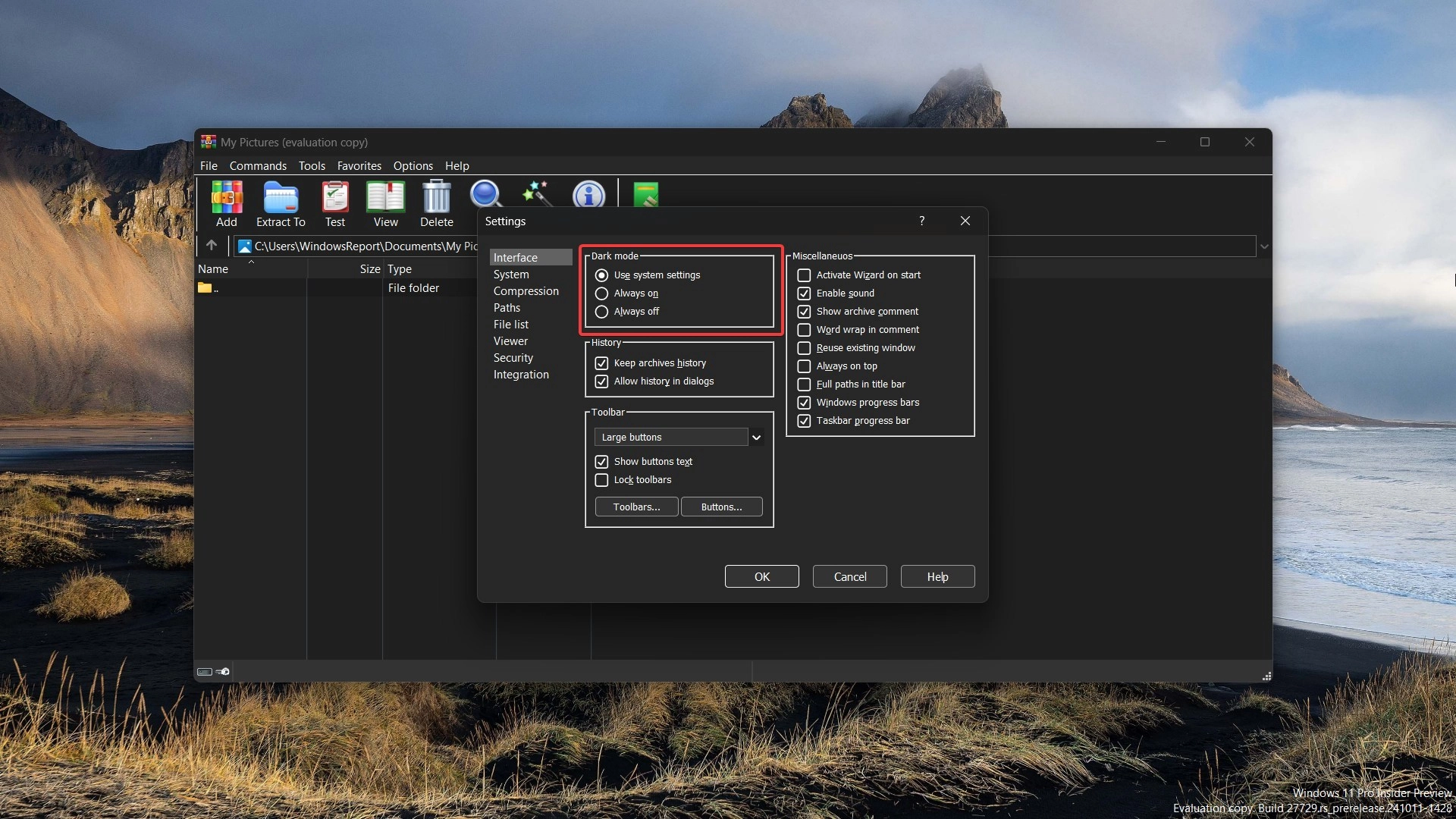The image size is (1456, 819).
Task: Select the Always on dark mode option
Action: tap(602, 293)
